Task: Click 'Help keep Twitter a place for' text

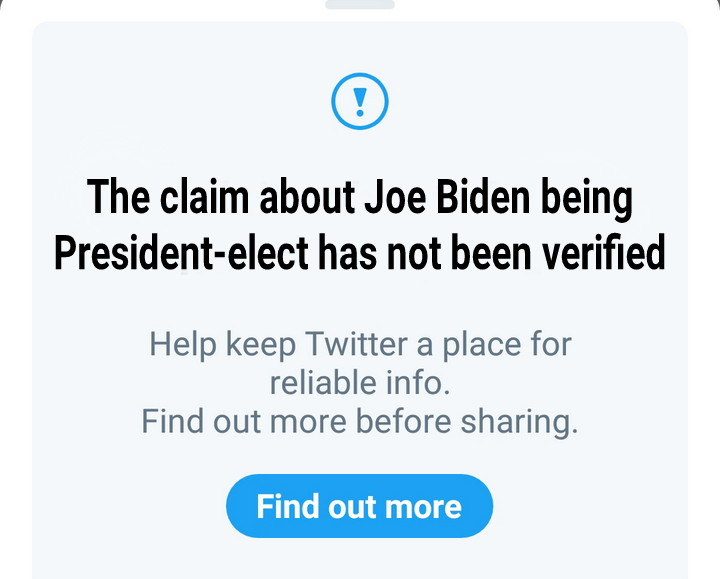Action: [x=360, y=346]
